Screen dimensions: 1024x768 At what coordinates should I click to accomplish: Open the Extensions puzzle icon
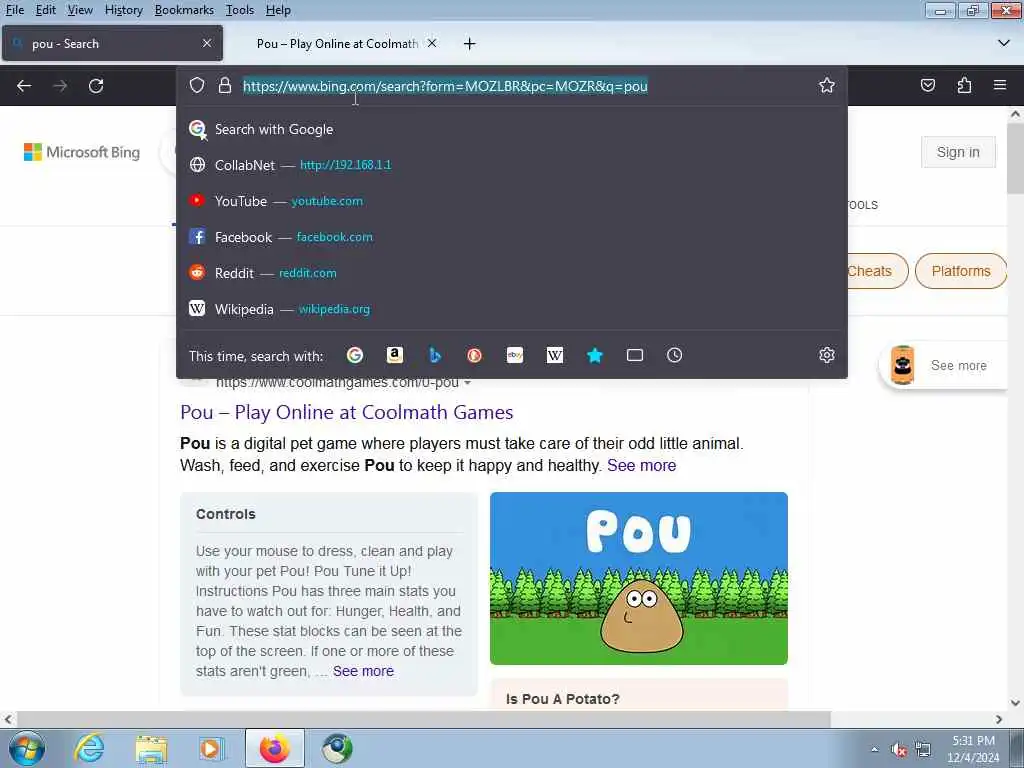tap(964, 86)
